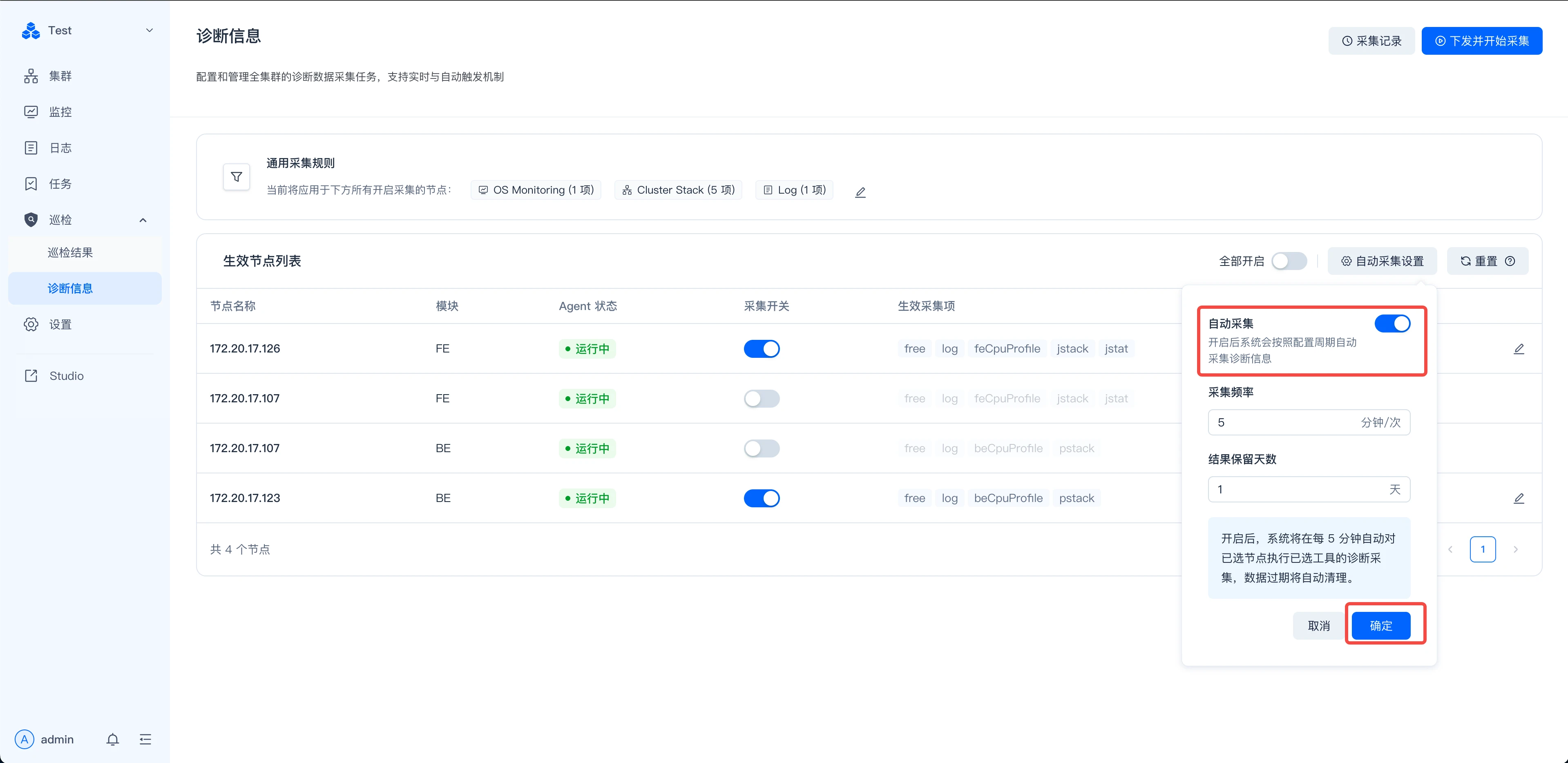This screenshot has width=1568, height=763.
Task: Edit row 172.20.17.123 with pencil icon
Action: pyautogui.click(x=1519, y=498)
